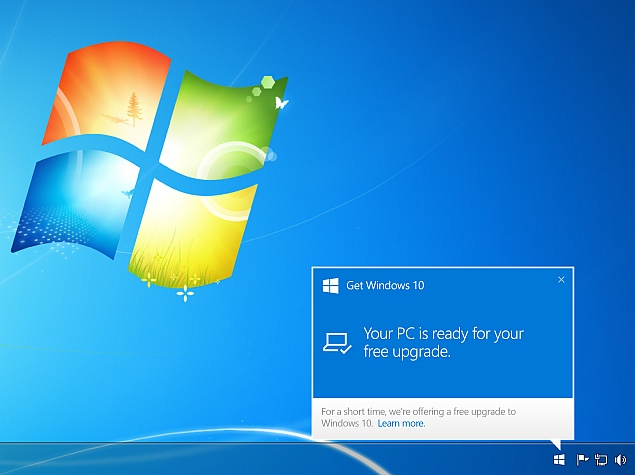Click empty taskbar area at bottom left
This screenshot has width=635, height=475.
pos(150,460)
